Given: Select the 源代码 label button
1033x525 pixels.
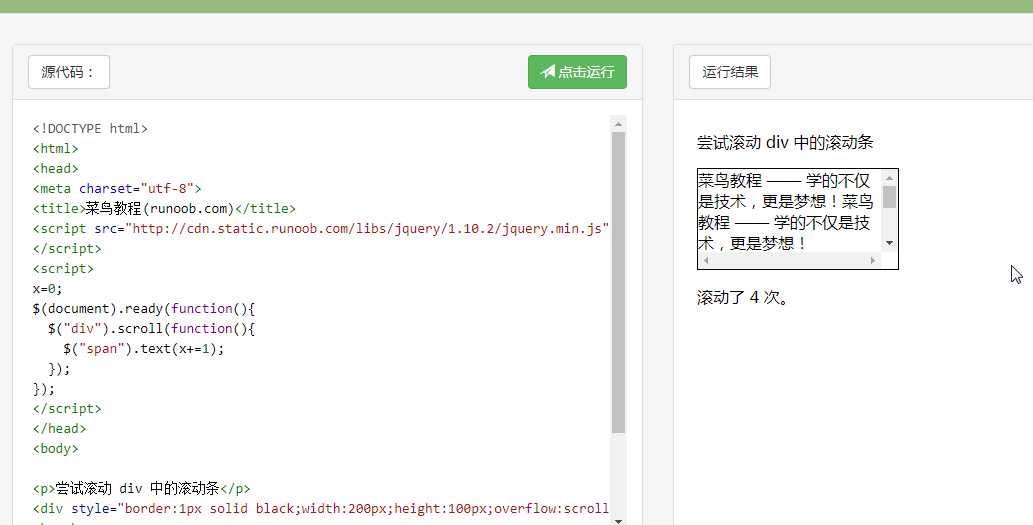Looking at the screenshot, I should pyautogui.click(x=69, y=72).
